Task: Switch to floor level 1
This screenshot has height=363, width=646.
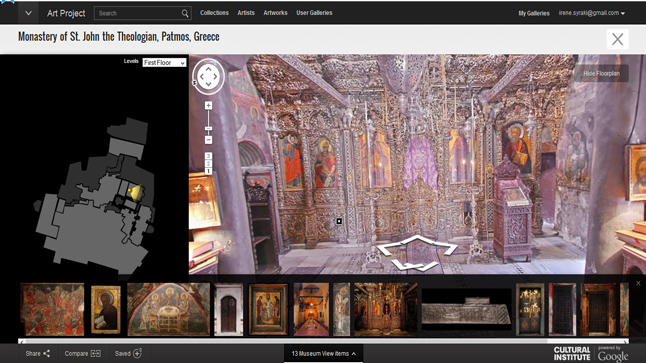Action: coord(208,171)
